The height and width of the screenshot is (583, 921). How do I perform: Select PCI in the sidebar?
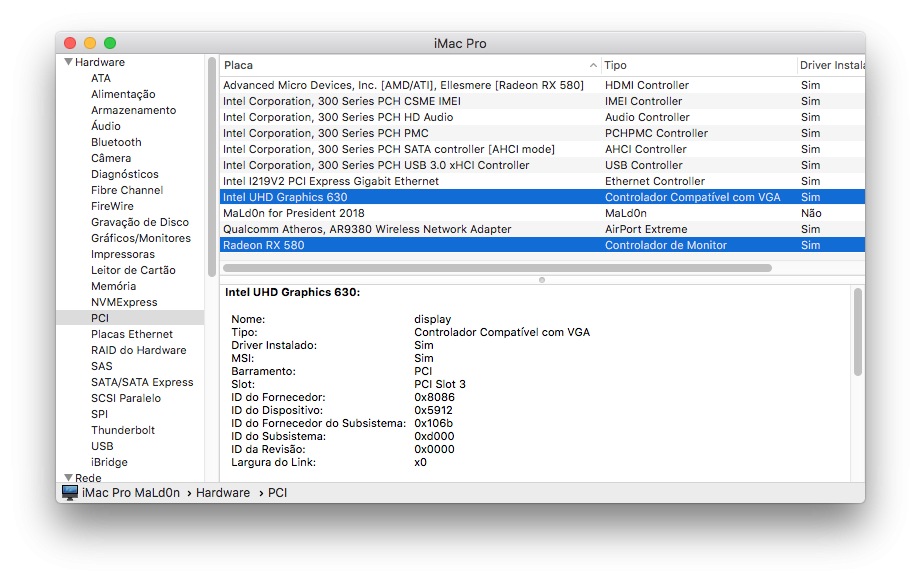coord(130,318)
